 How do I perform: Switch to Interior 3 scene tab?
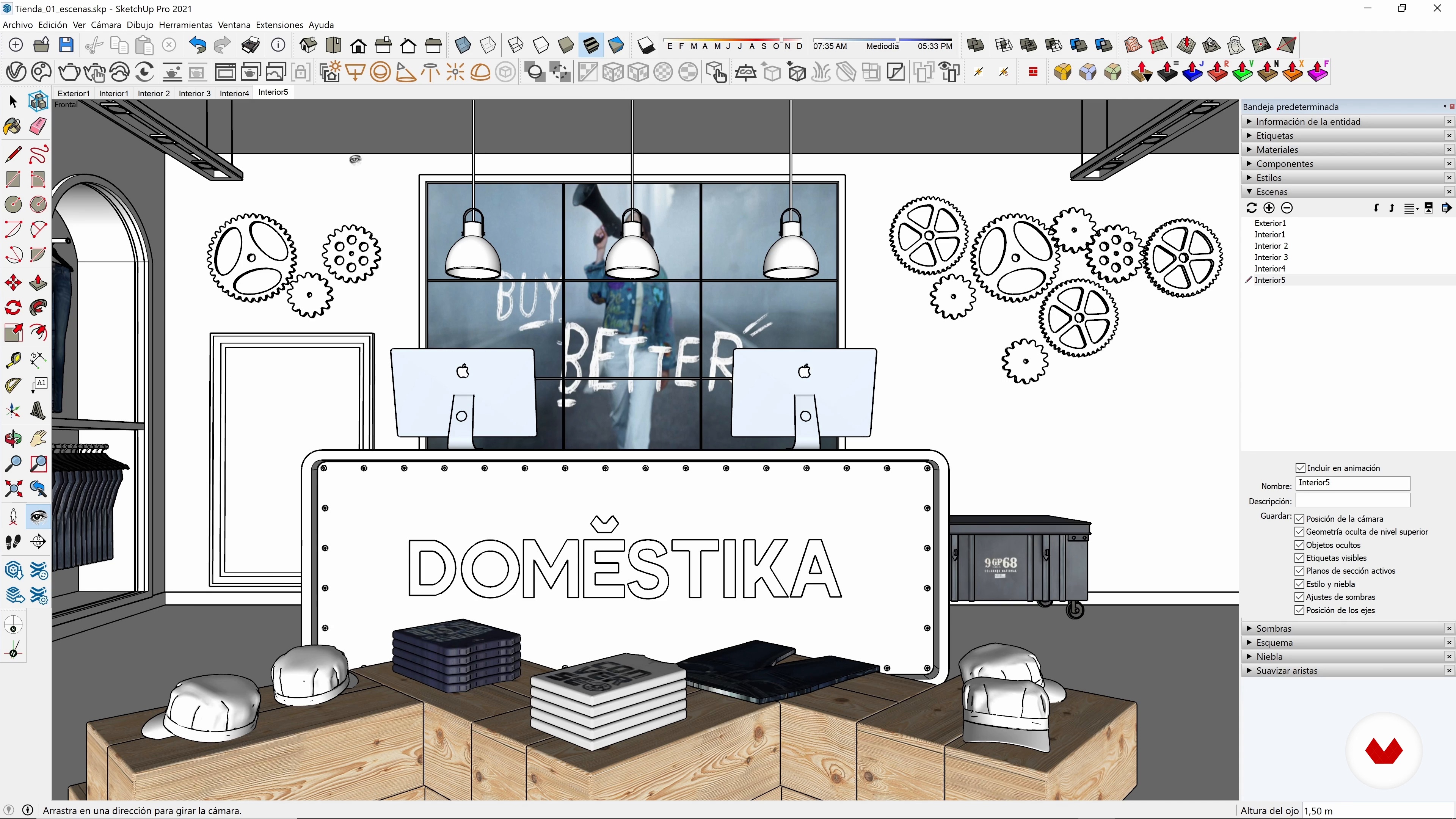(195, 93)
